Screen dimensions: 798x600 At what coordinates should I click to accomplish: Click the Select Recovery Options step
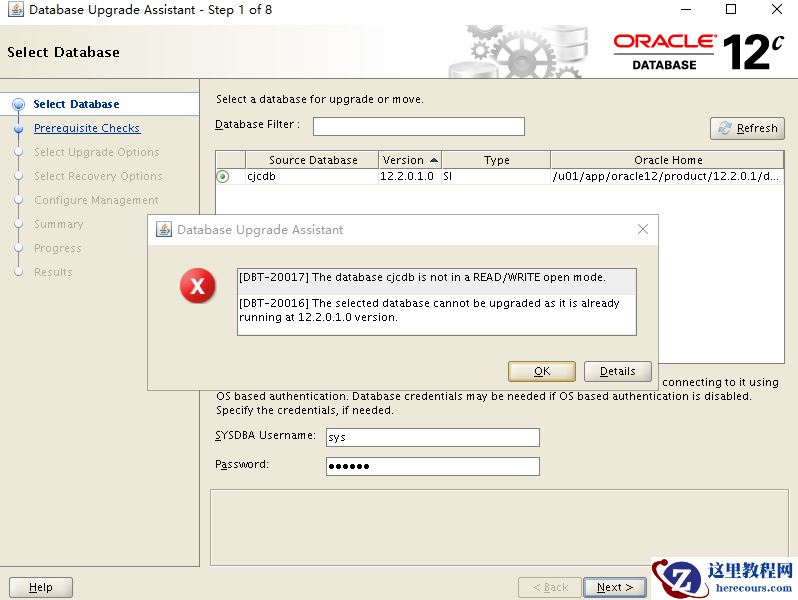pos(98,176)
